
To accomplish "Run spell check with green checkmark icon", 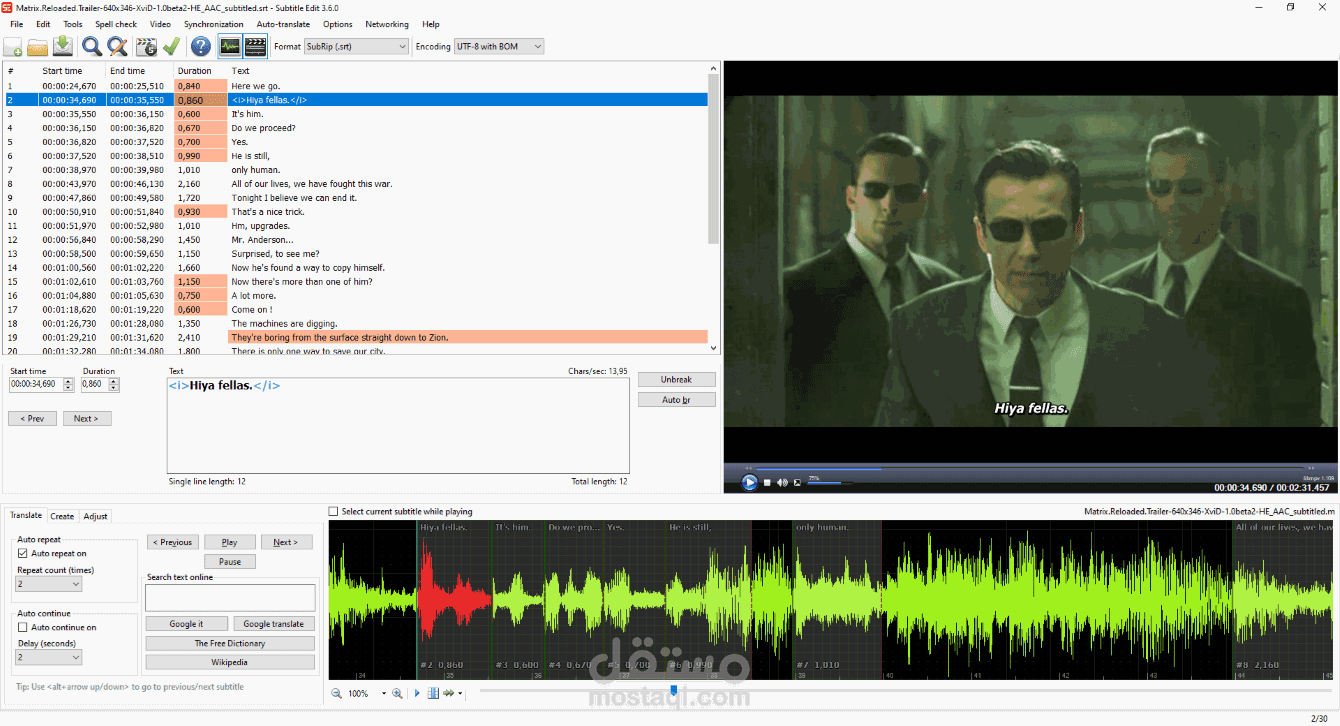I will pos(171,46).
